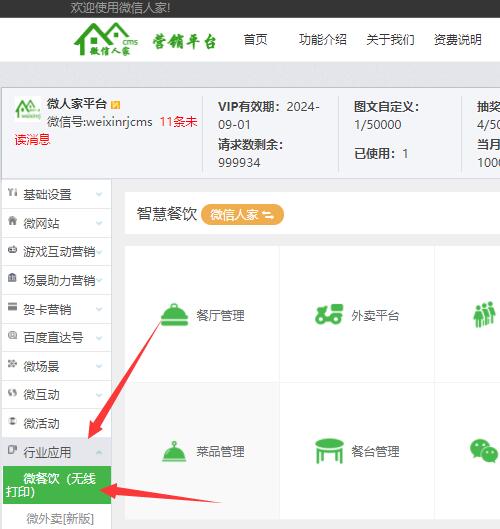The image size is (500, 529).
Task: Expand the 百度直达号 chevron
Action: coord(99,337)
